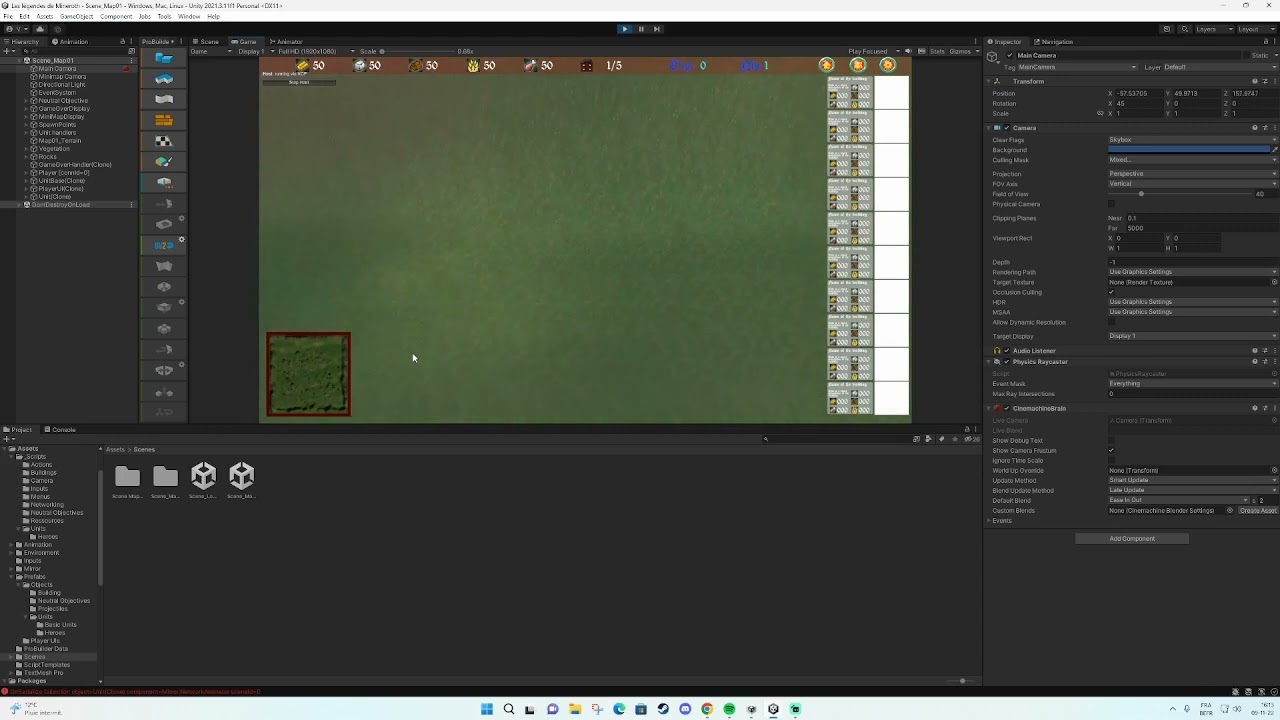
Task: Click Camera Background color swatch
Action: point(1188,150)
